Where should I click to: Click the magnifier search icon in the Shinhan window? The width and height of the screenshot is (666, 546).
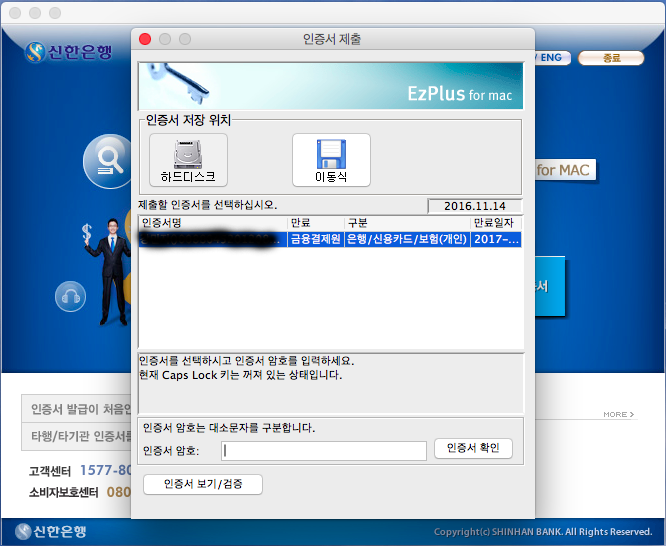[x=108, y=161]
